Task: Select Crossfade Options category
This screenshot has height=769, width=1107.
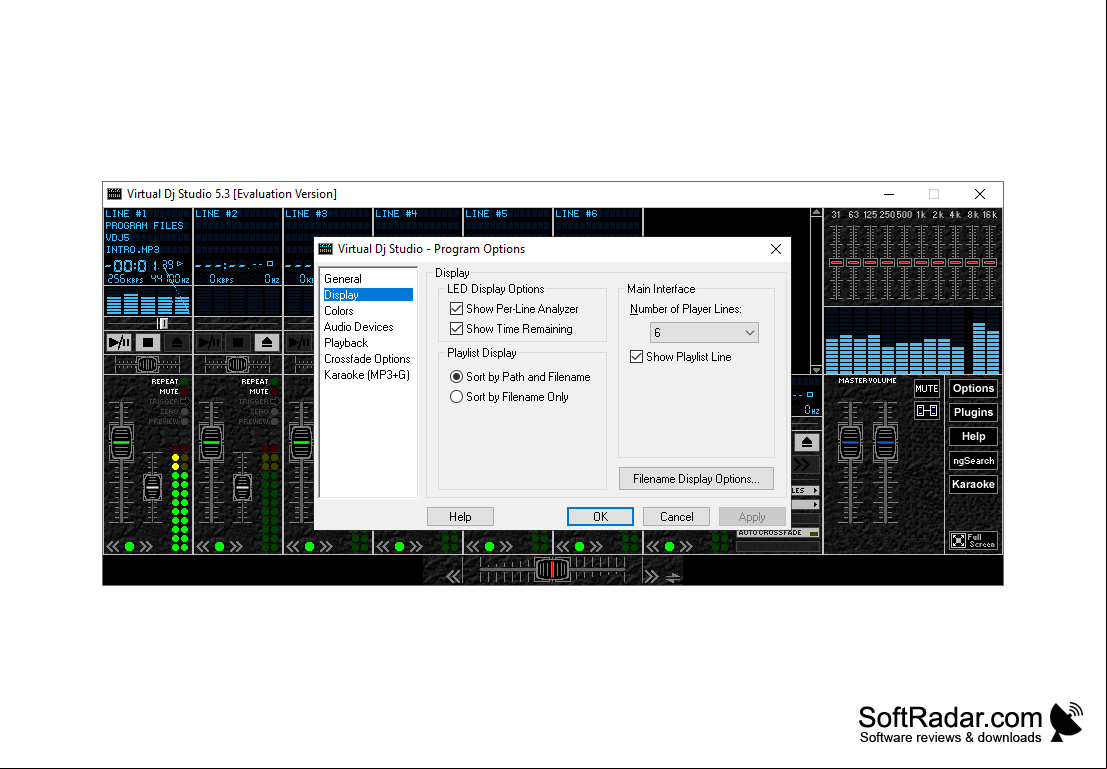Action: pos(367,359)
